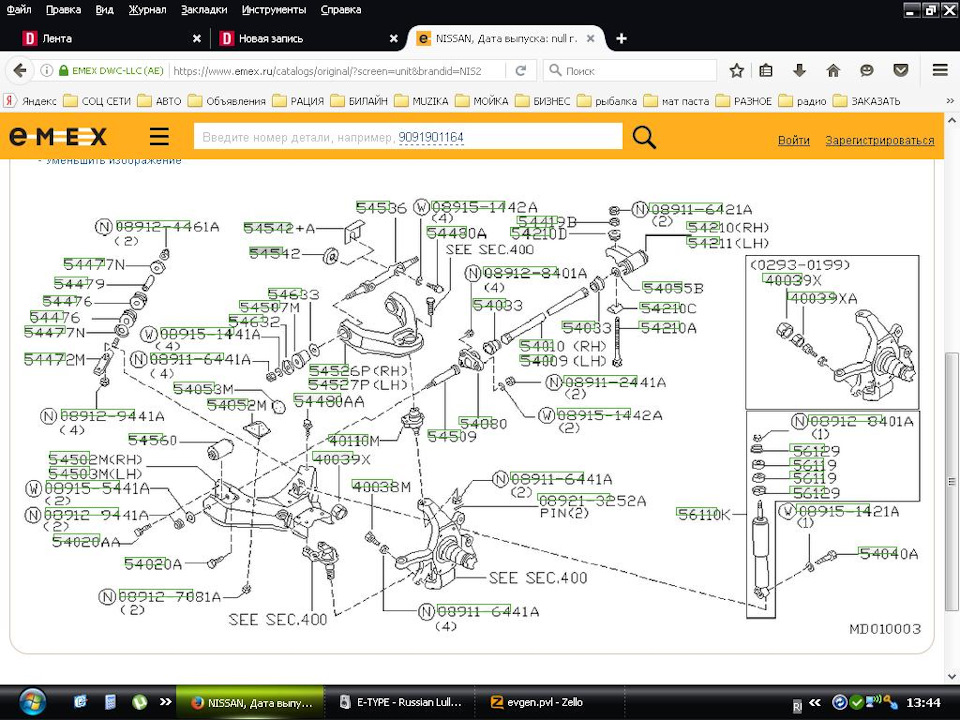960x720 pixels.
Task: Expand hidden system tray icons
Action: point(815,702)
